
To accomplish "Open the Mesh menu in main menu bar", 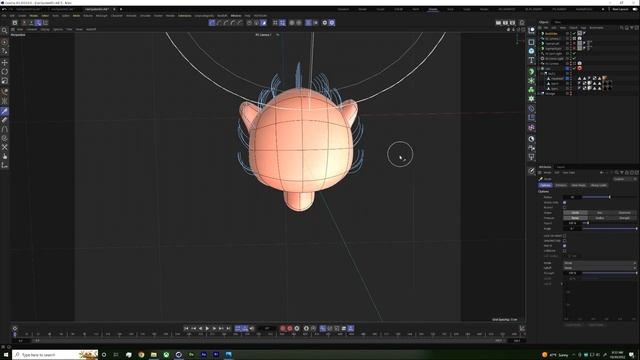I will 76,16.
